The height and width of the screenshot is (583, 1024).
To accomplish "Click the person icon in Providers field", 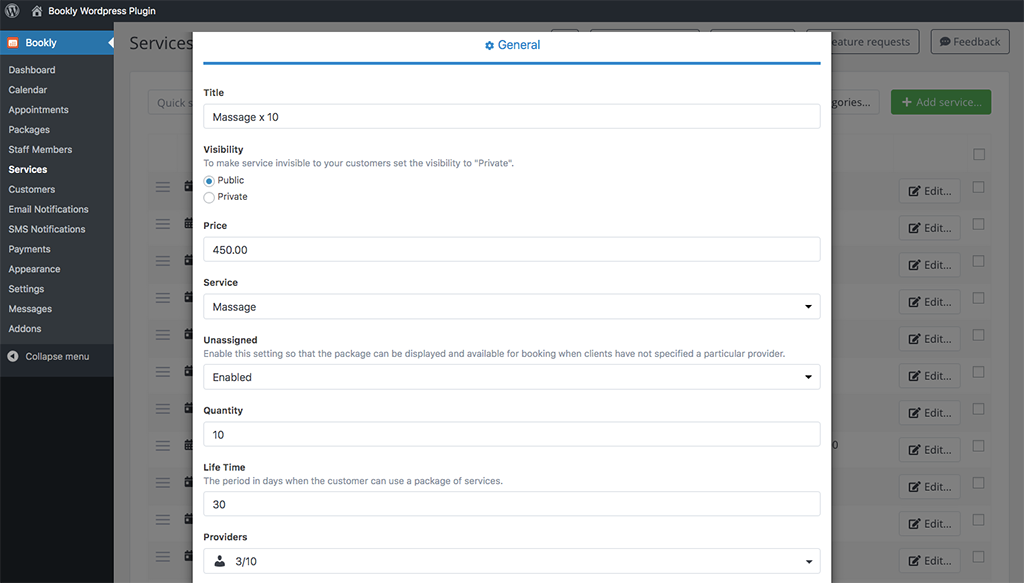I will coord(219,561).
